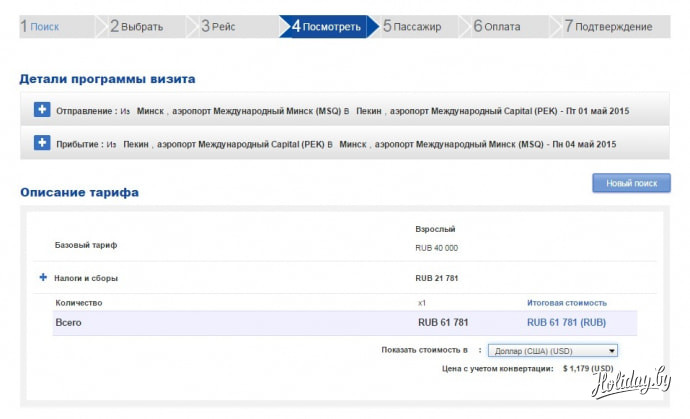Go to step 5 Пассажир
The image size is (690, 419).
pos(412,26)
